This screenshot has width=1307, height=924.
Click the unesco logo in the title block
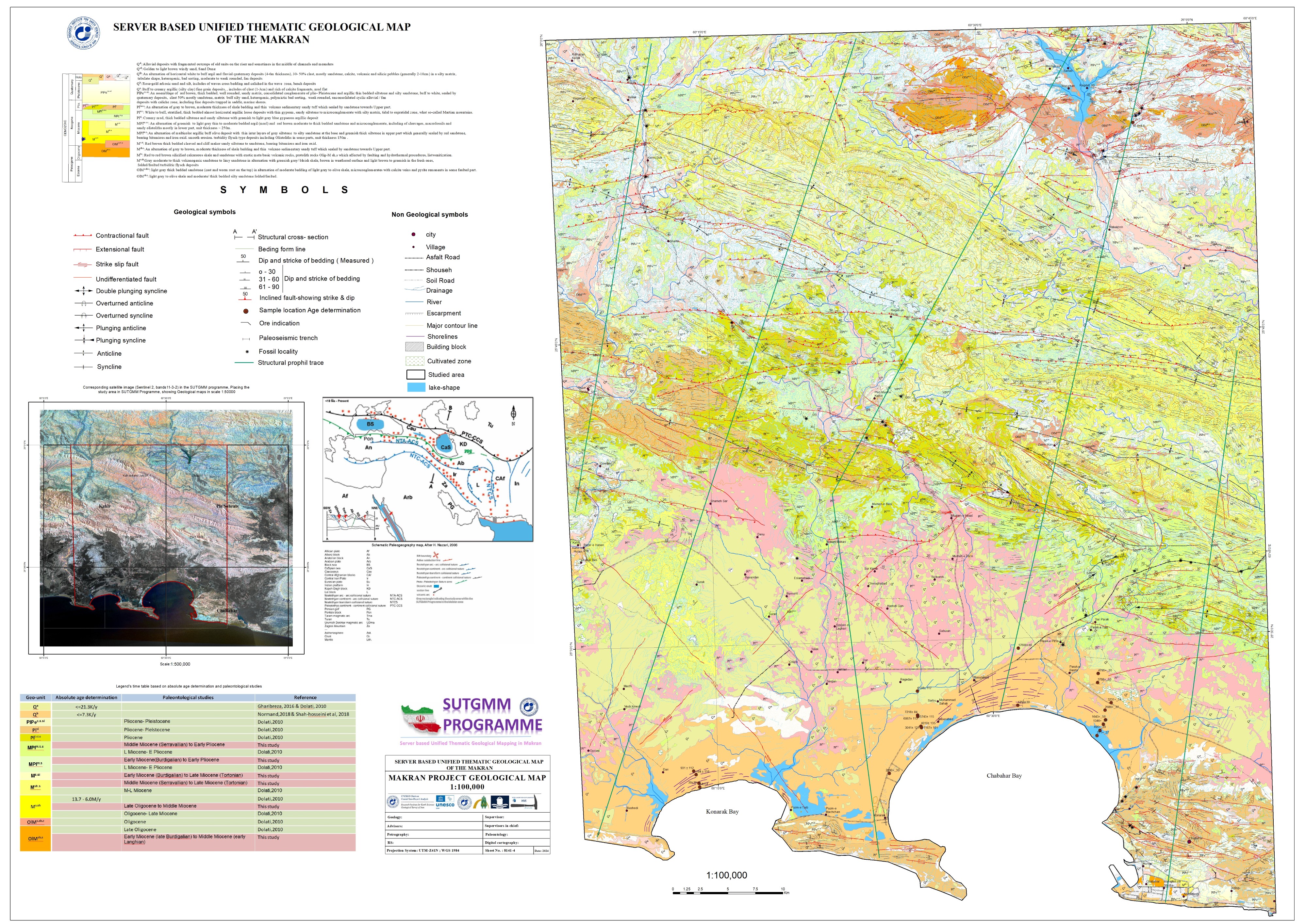click(x=445, y=802)
